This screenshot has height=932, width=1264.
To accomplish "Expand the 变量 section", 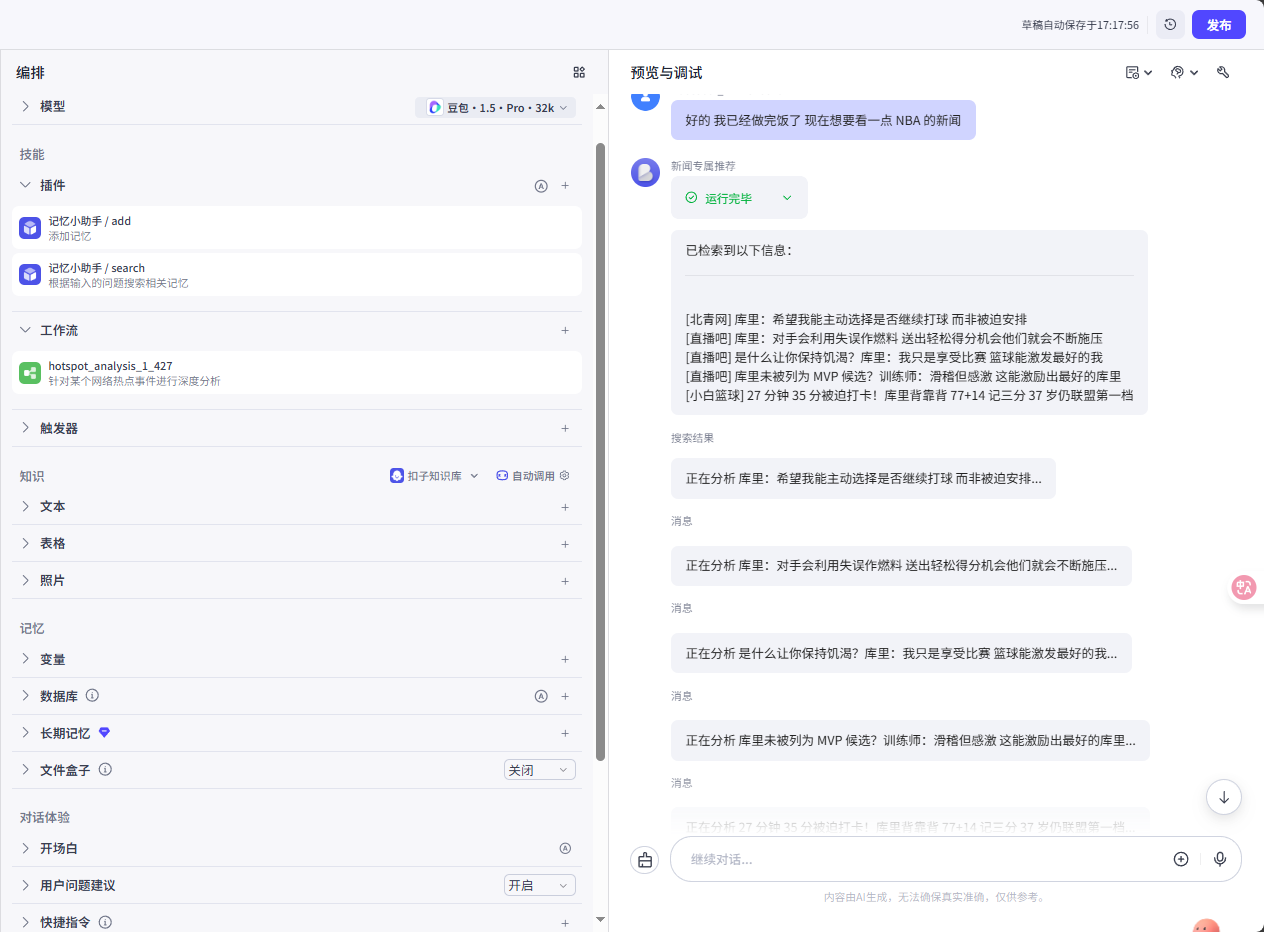I will [26, 659].
